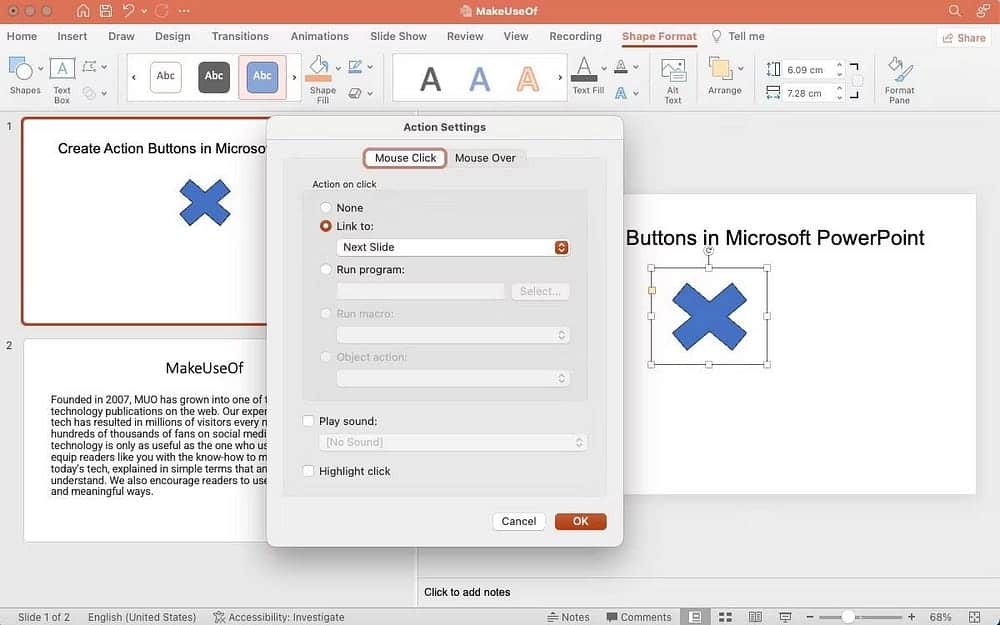Enable the Play sound checkbox

(x=308, y=421)
